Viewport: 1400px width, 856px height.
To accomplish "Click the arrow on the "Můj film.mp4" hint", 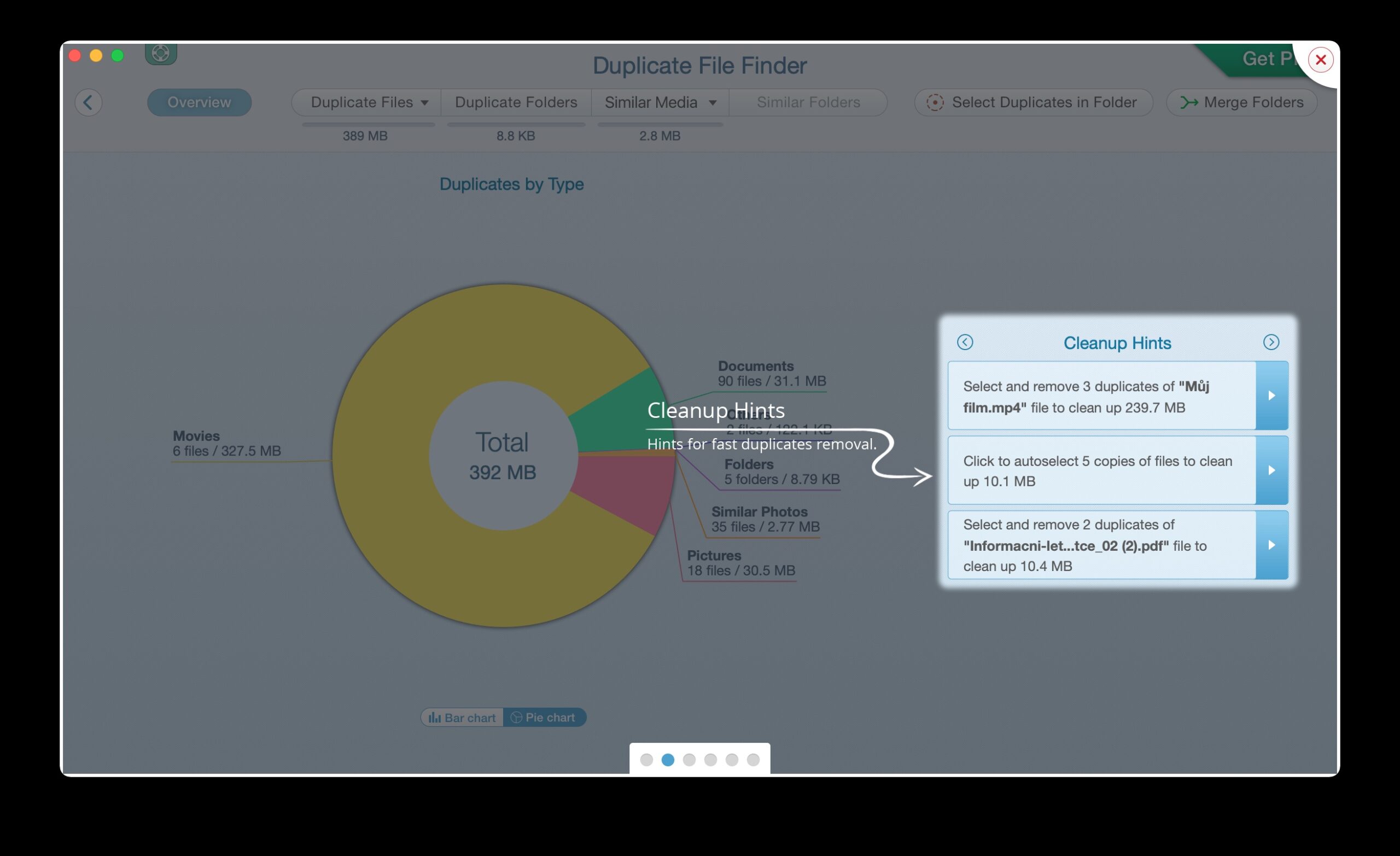I will click(x=1272, y=396).
